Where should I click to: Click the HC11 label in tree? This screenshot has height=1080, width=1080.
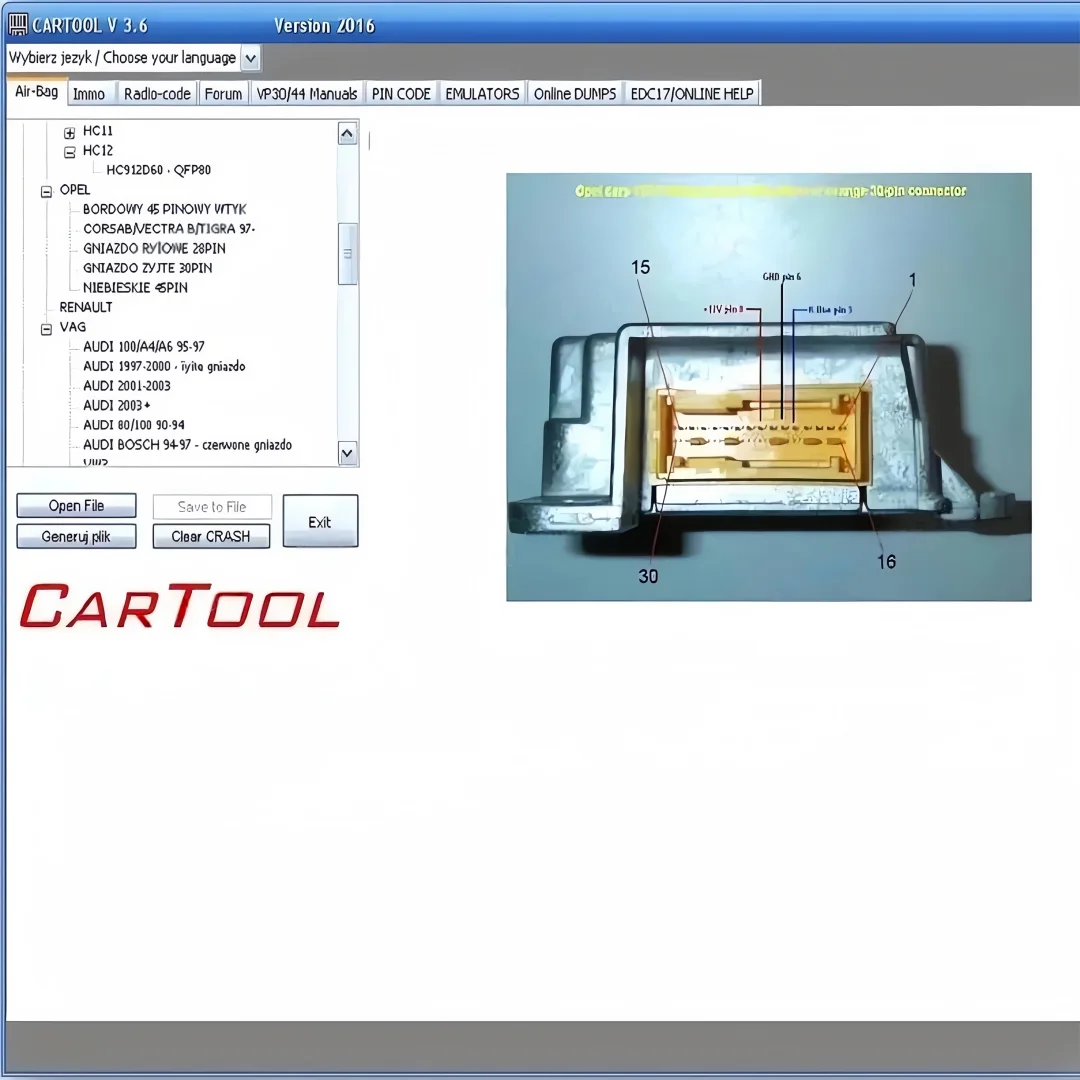point(98,130)
